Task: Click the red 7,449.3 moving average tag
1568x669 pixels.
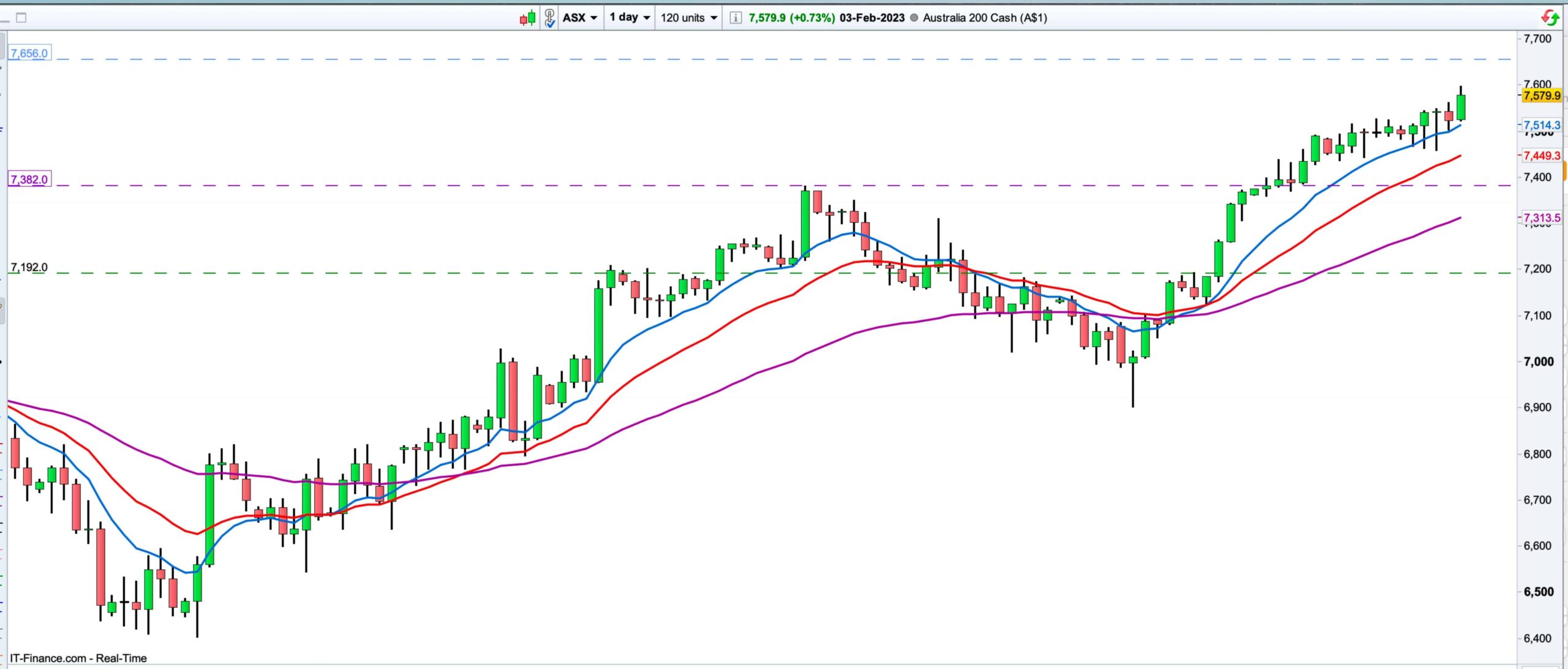Action: 1541,156
